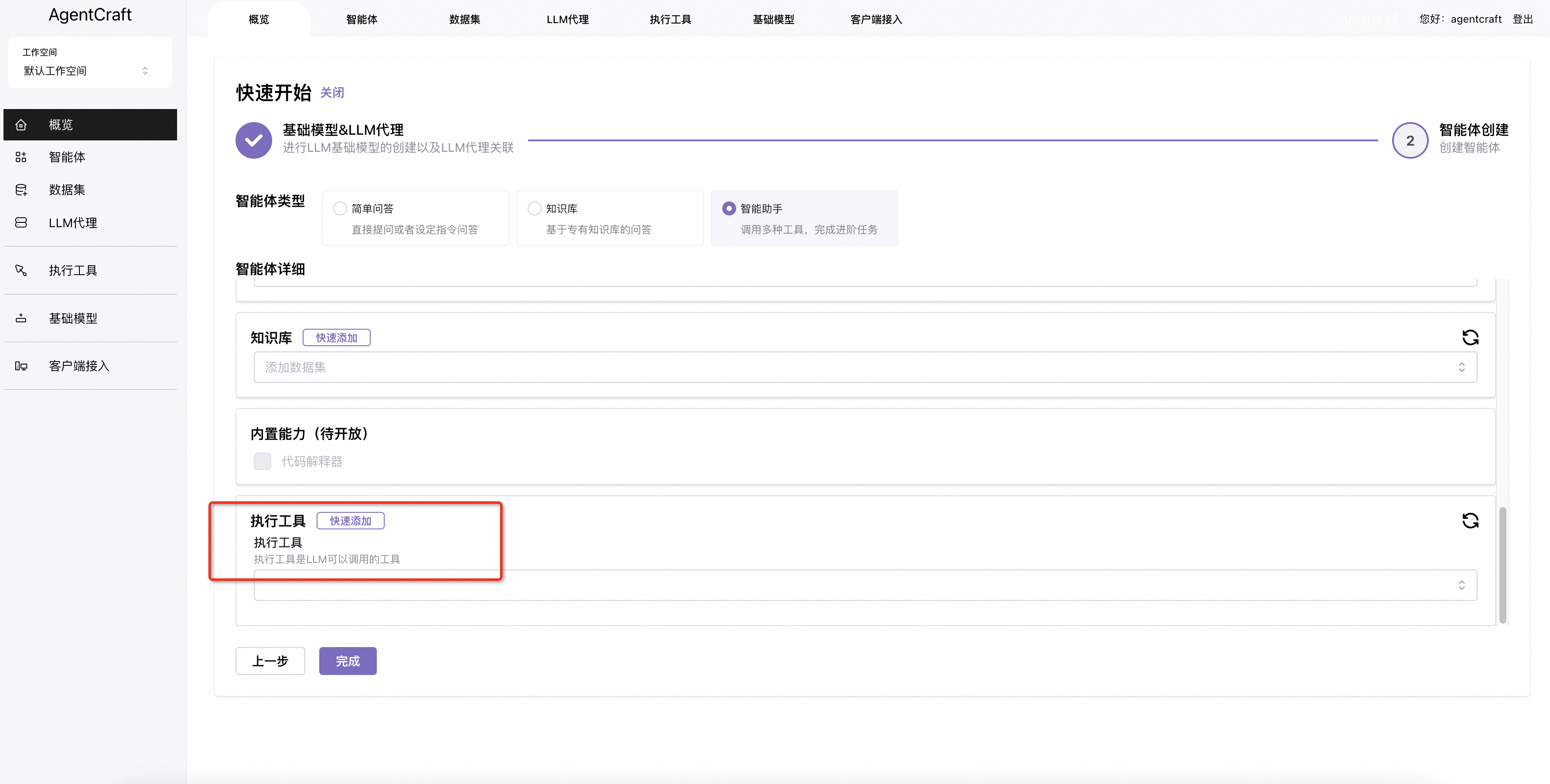1550x784 pixels.
Task: Click the 内置能力（待开放） heading
Action: 309,434
